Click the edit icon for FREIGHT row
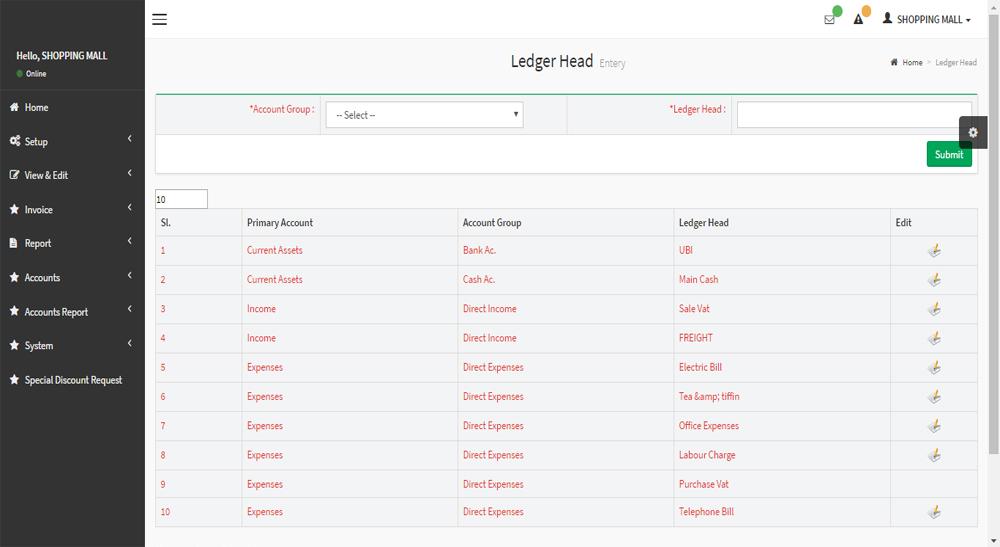Image resolution: width=1000 pixels, height=547 pixels. pyautogui.click(x=934, y=338)
